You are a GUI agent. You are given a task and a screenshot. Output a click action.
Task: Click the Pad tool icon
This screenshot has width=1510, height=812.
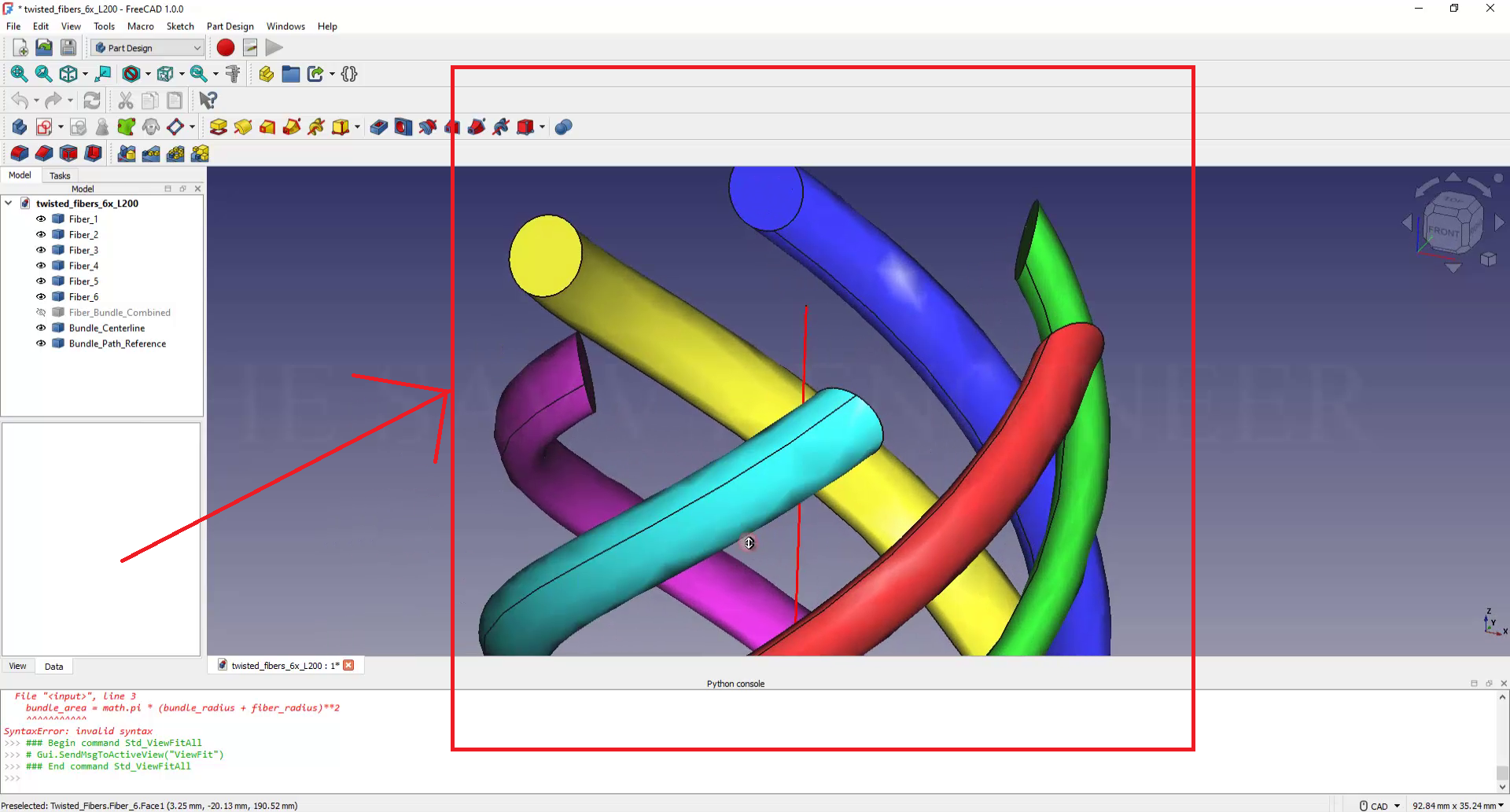point(219,127)
